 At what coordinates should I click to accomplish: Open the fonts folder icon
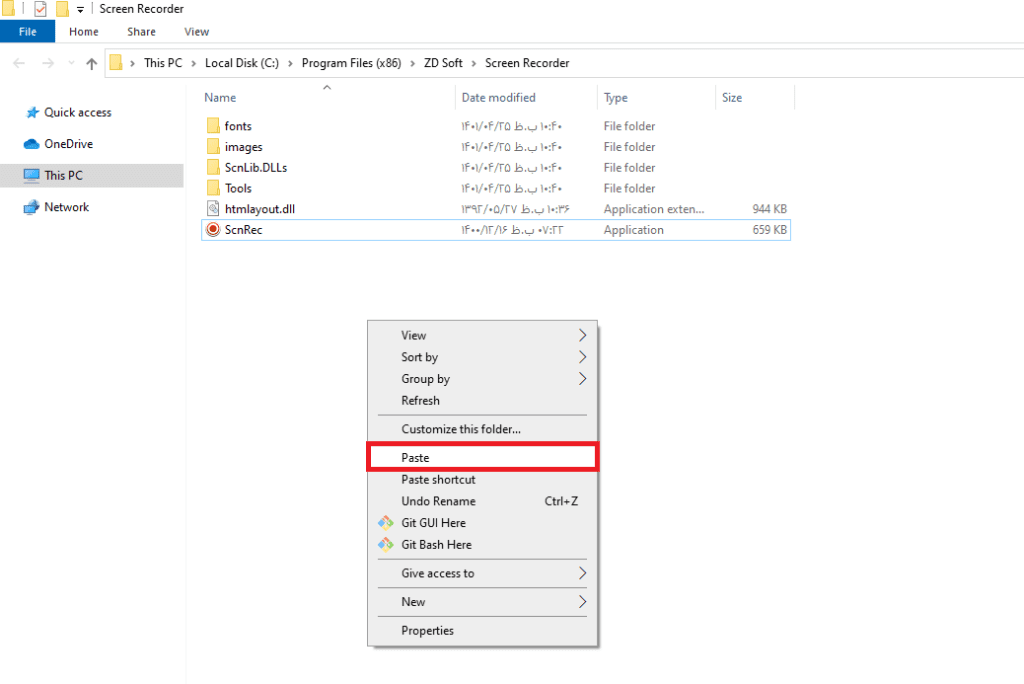[212, 126]
